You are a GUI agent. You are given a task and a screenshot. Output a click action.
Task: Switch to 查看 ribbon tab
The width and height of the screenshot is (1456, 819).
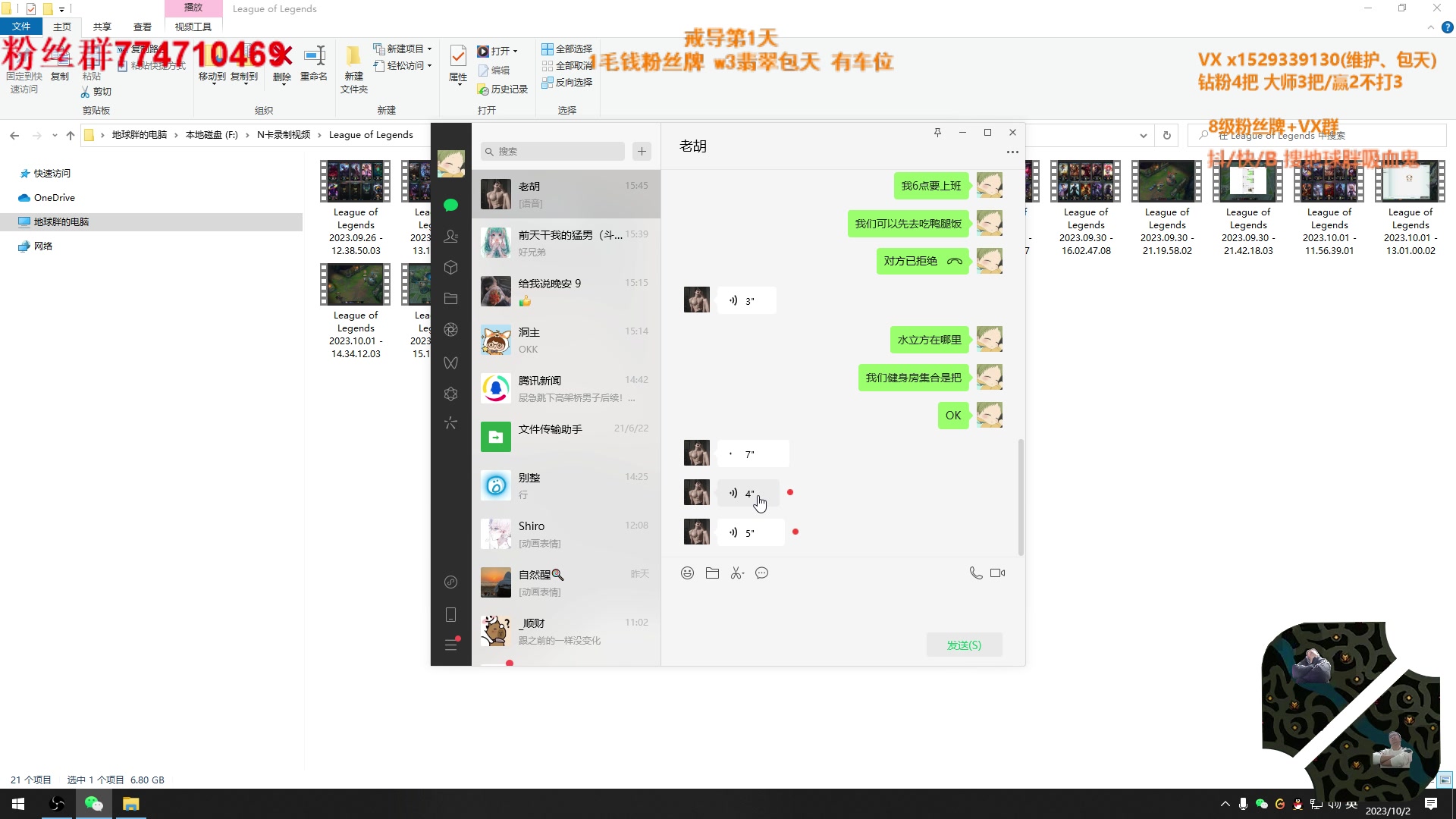coord(143,27)
